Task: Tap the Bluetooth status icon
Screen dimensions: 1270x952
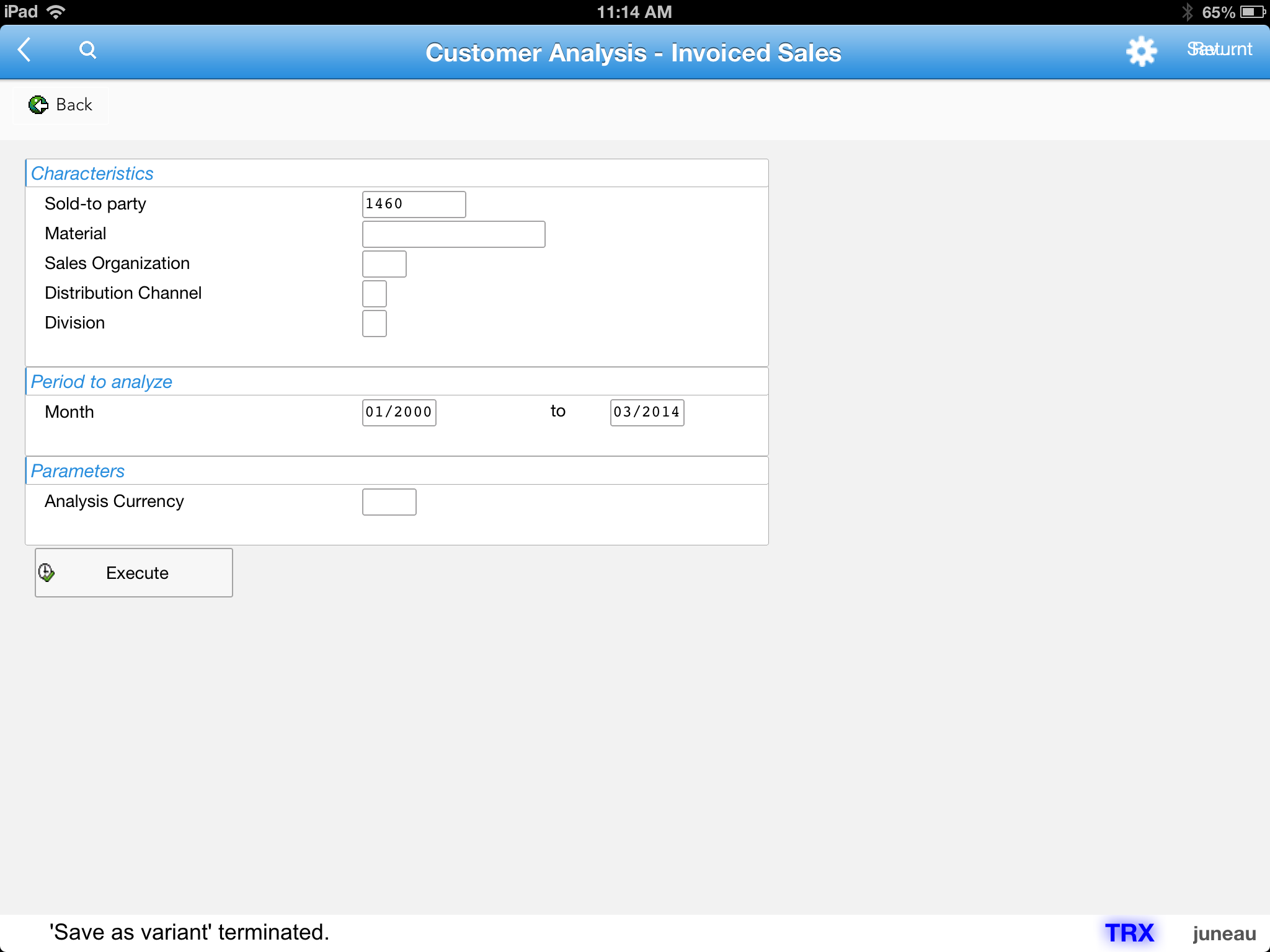Action: point(1187,12)
